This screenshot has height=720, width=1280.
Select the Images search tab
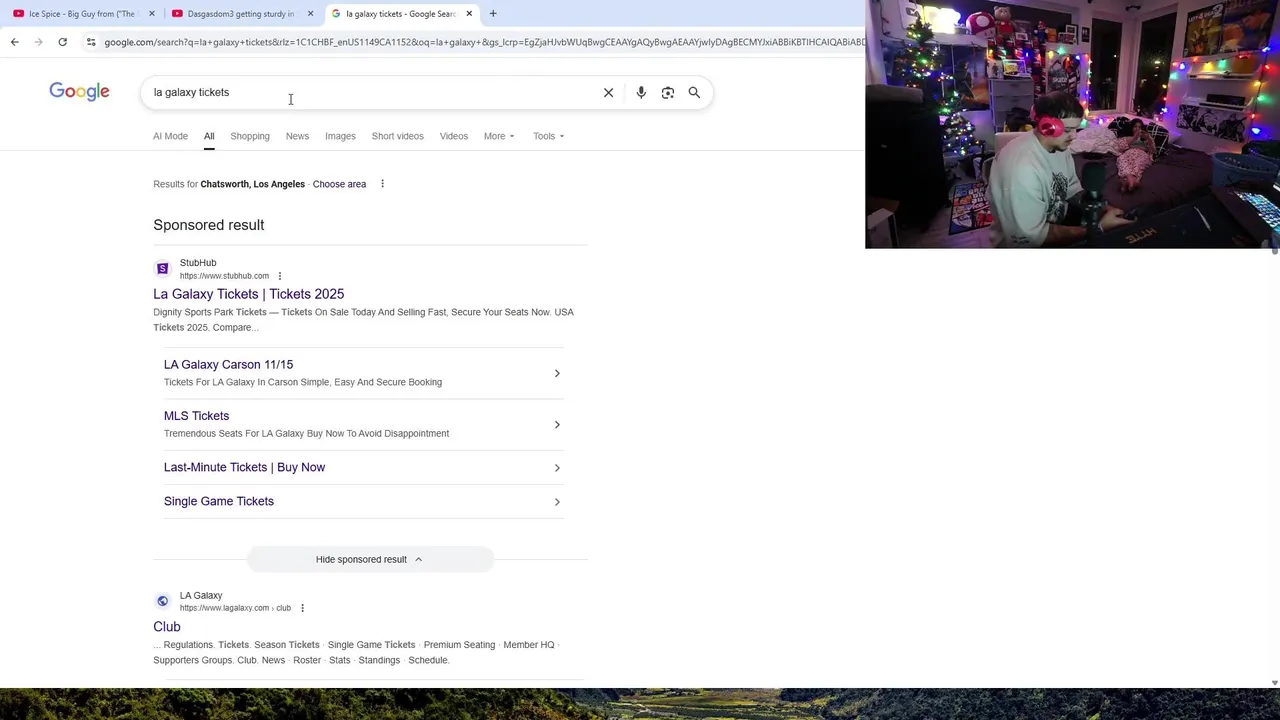point(340,136)
